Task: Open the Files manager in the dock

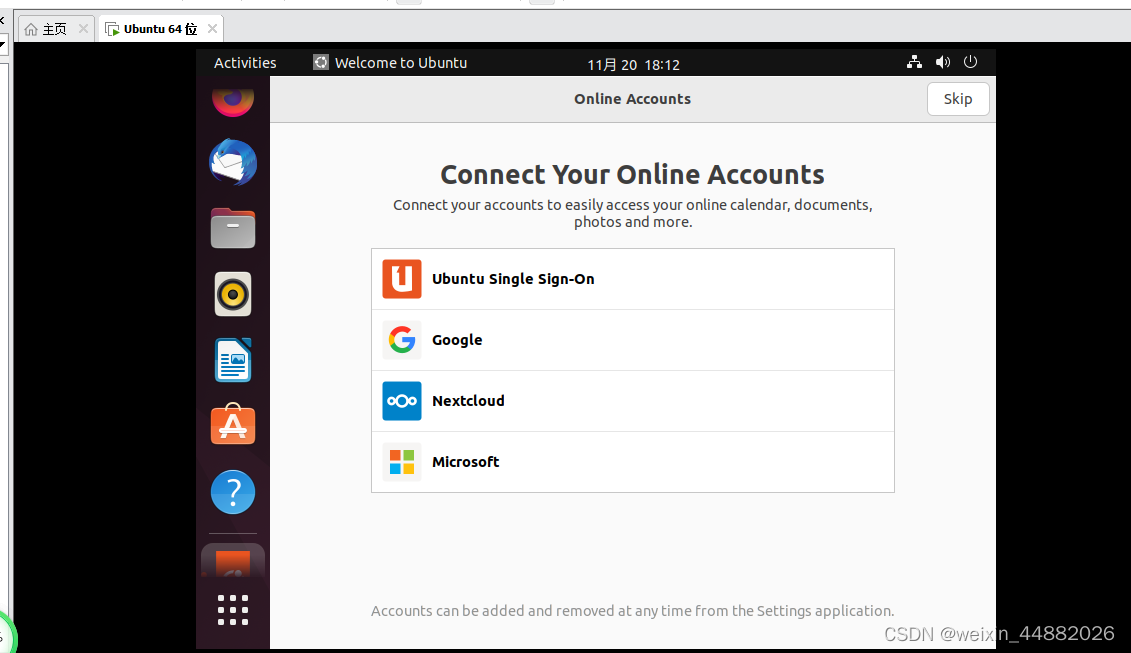Action: click(232, 228)
